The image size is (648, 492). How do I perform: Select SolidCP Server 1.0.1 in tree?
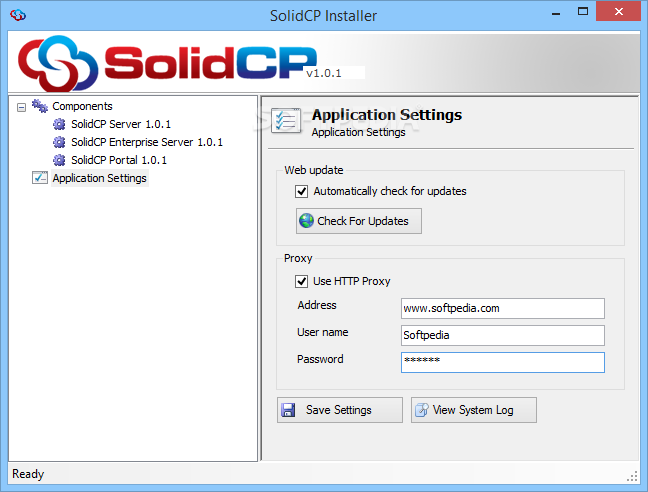coord(121,124)
